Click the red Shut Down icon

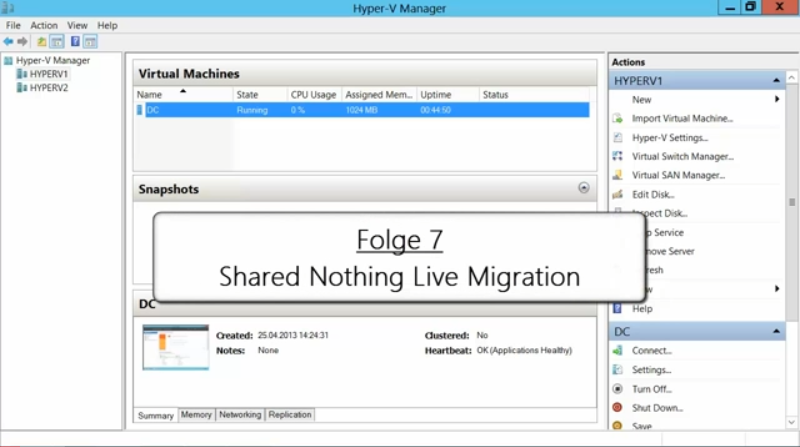point(618,408)
